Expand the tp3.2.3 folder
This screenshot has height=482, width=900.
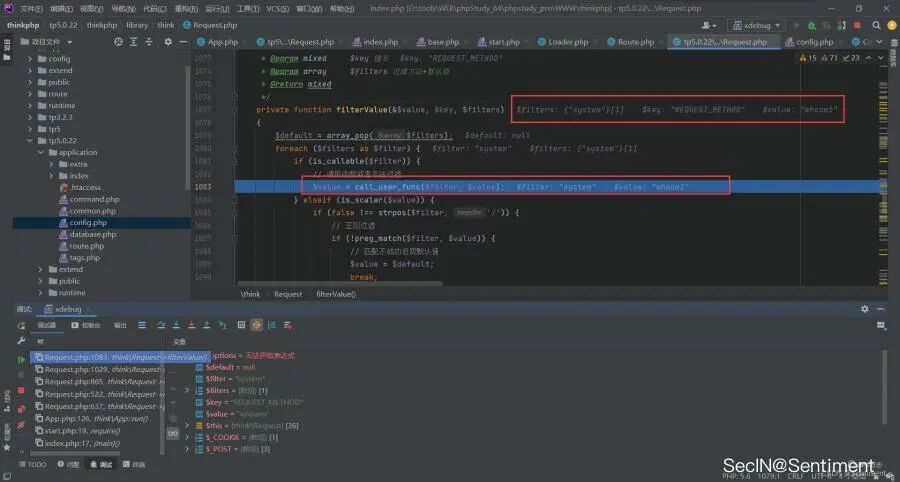(x=30, y=117)
